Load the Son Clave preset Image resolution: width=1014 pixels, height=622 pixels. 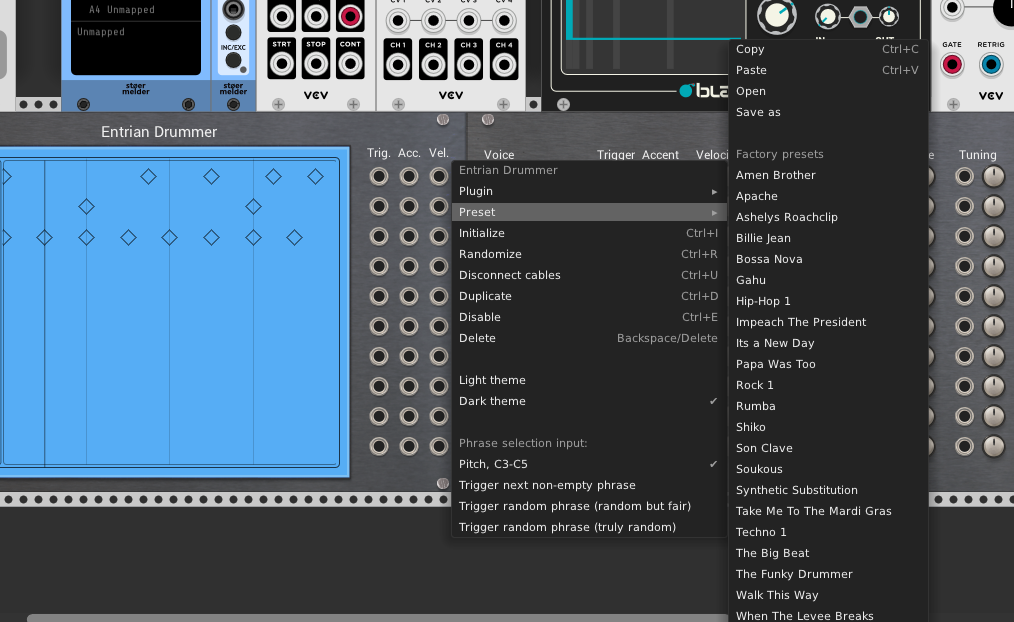(828, 449)
